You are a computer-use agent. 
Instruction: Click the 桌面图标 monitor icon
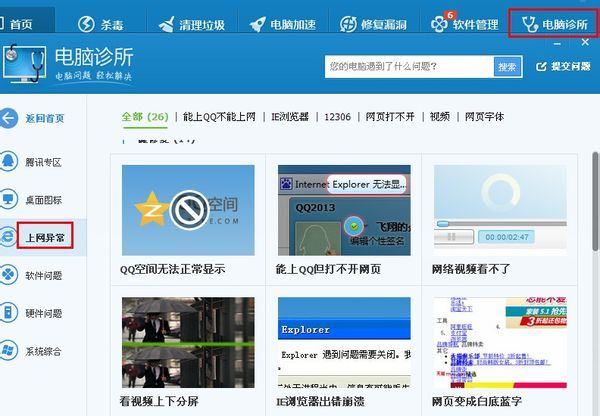[8, 199]
